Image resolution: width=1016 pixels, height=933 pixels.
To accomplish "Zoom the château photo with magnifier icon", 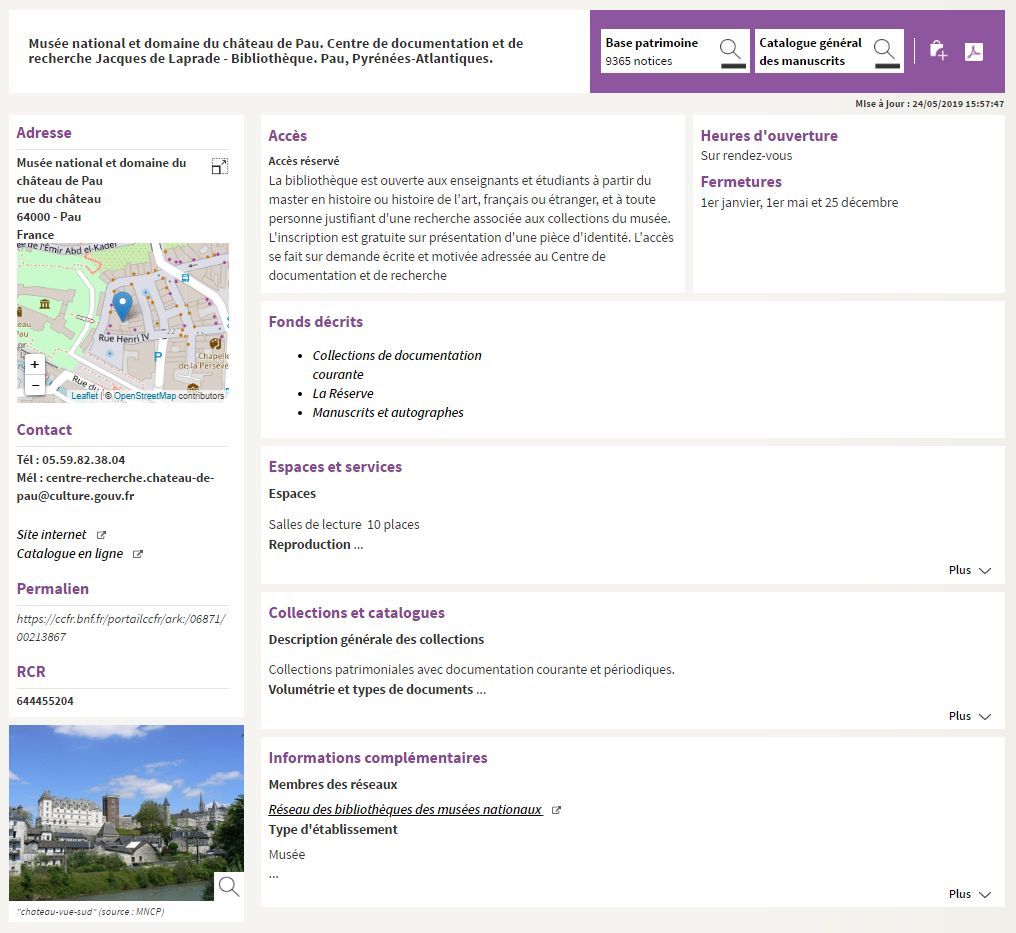I will [229, 886].
